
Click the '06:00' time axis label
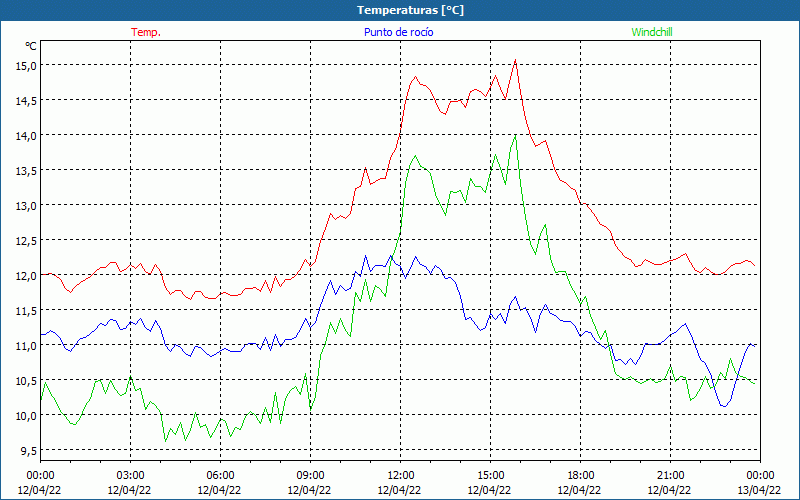(220, 476)
